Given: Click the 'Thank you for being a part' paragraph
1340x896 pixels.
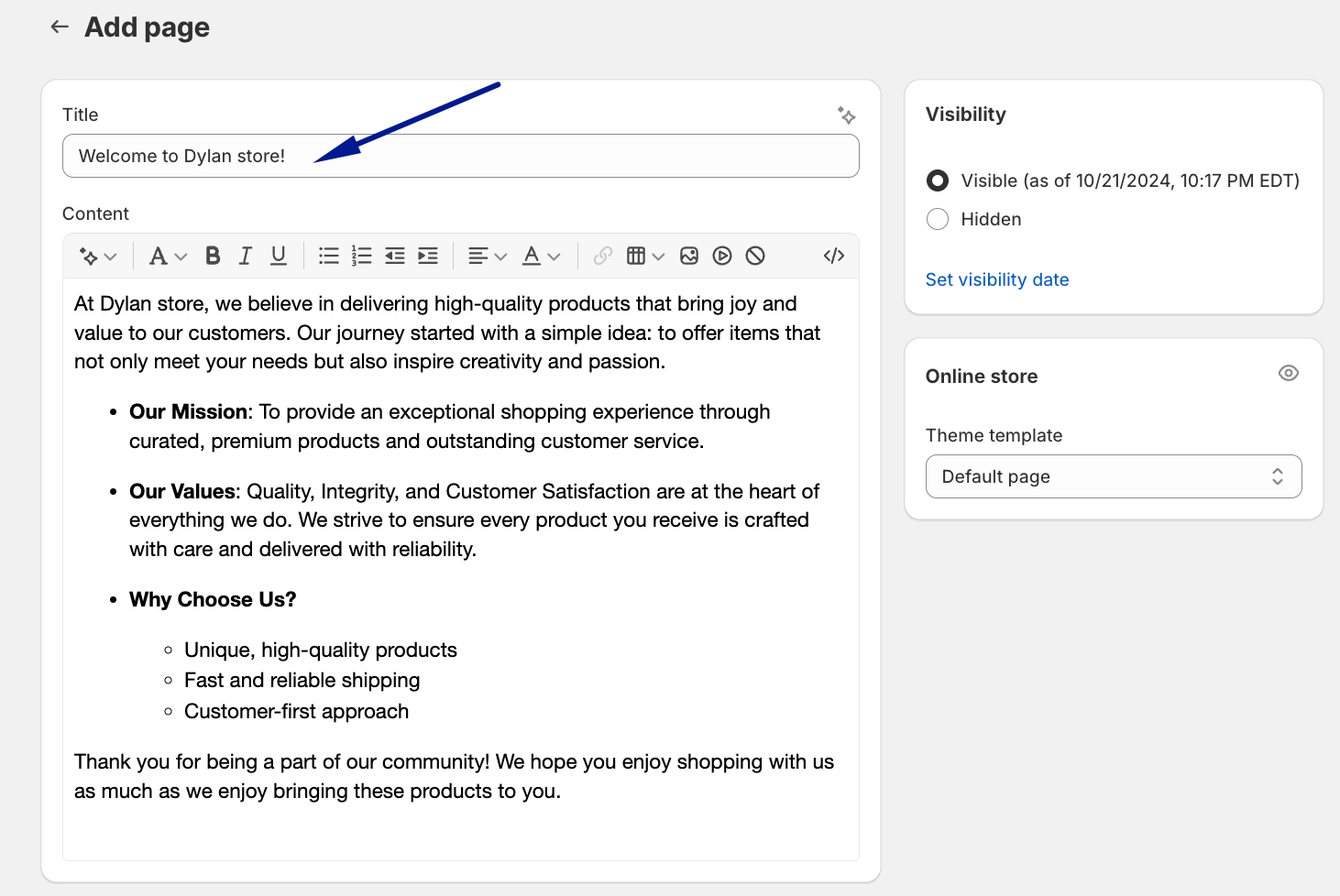Looking at the screenshot, I should 454,777.
